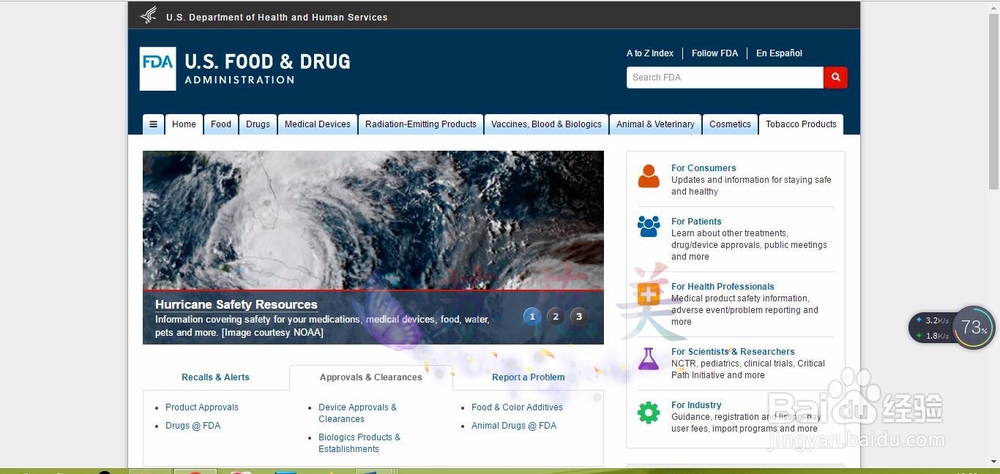Open the Home navigation tab
Image resolution: width=1000 pixels, height=474 pixels.
(x=184, y=124)
